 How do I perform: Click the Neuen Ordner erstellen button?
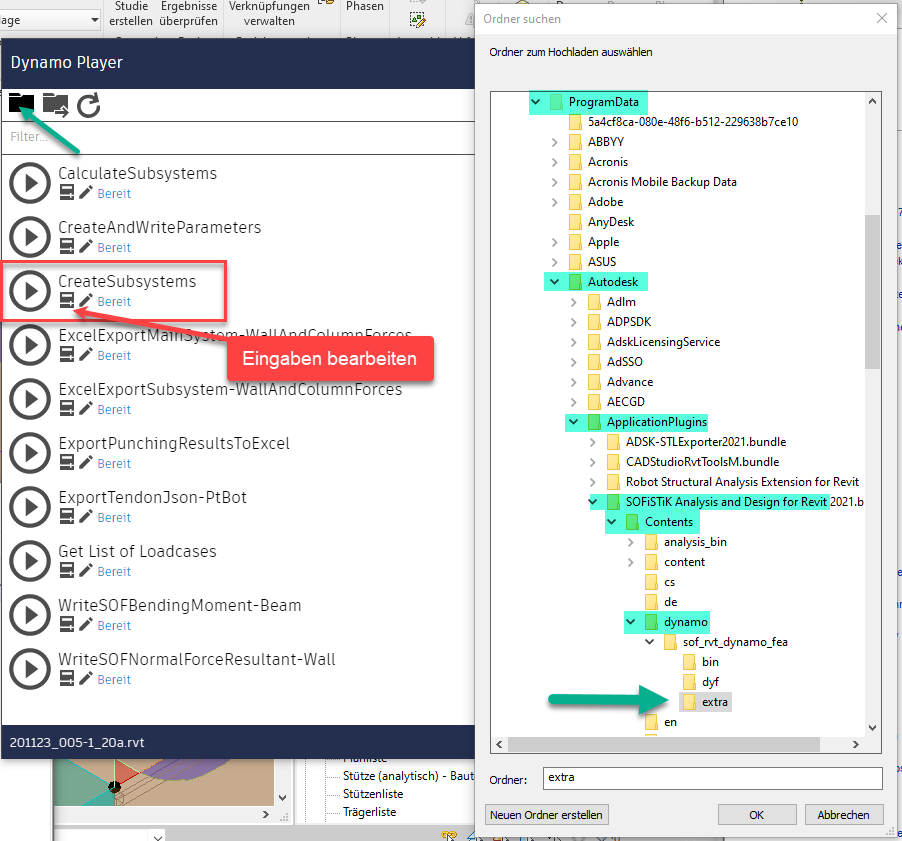(x=546, y=814)
